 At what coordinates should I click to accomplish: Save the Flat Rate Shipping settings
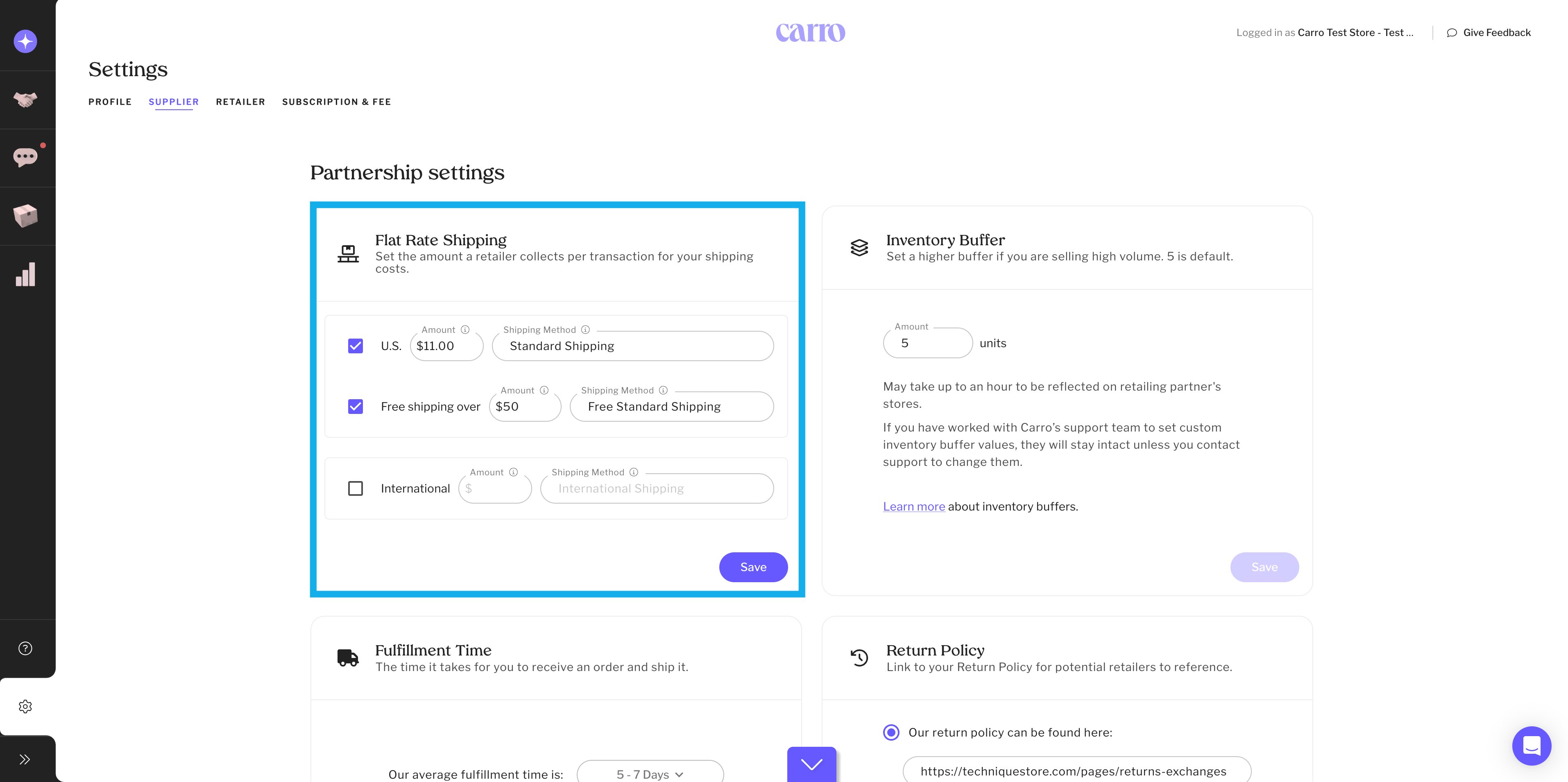[x=753, y=567]
